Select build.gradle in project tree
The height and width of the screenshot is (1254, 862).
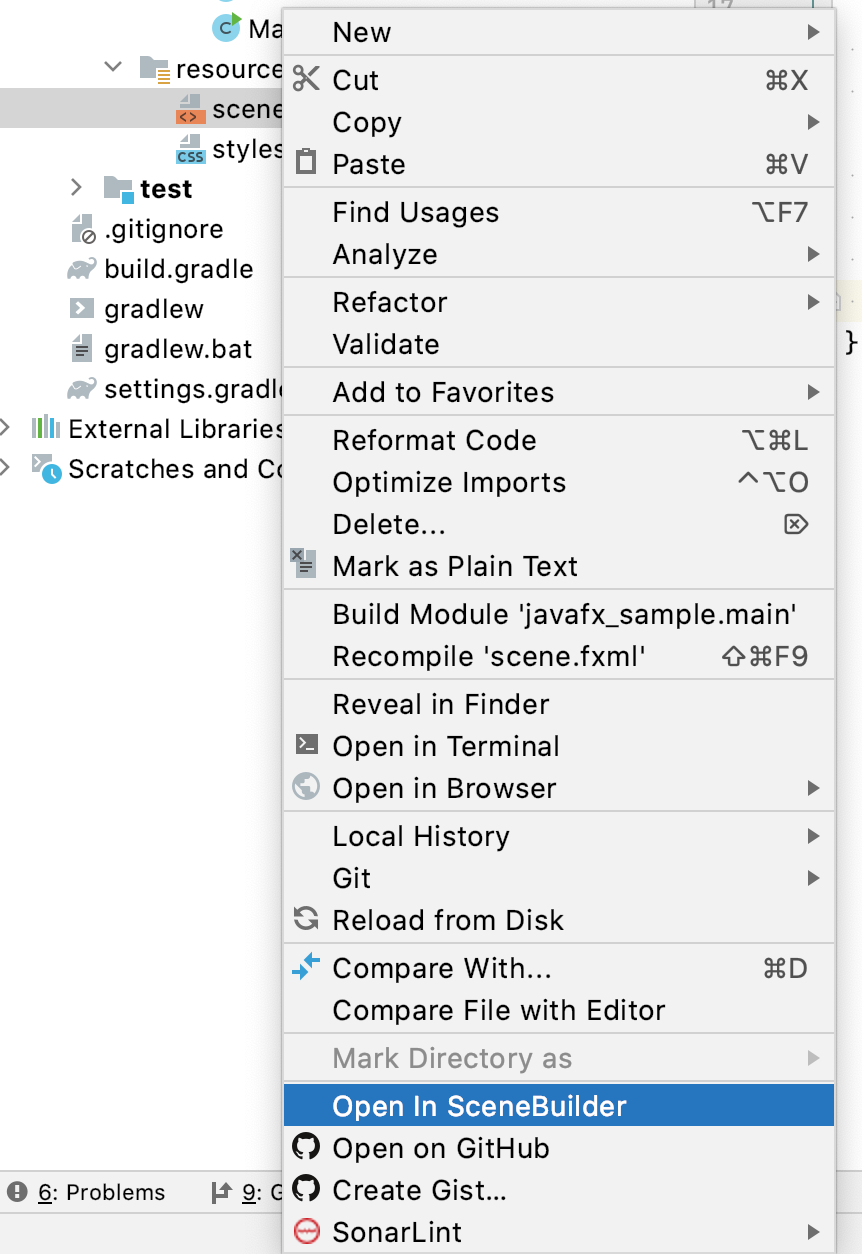(x=178, y=269)
